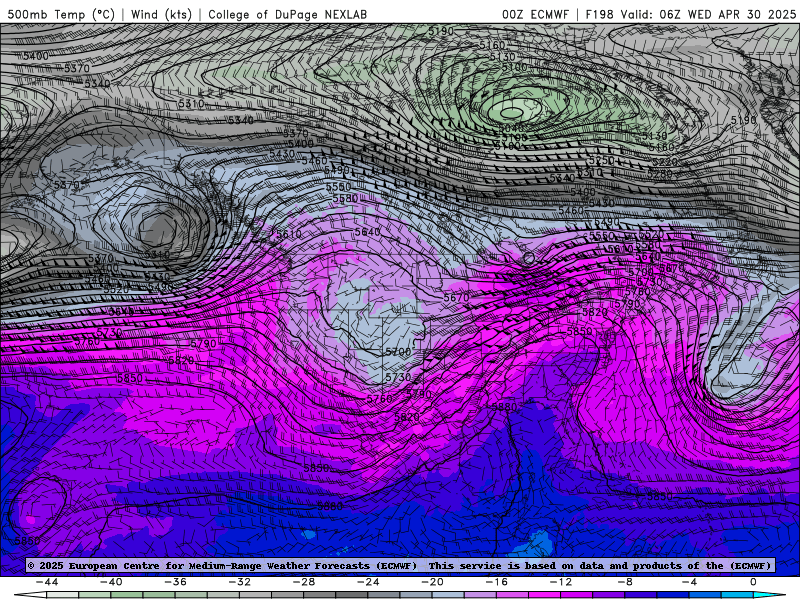800x600 pixels.
Task: Click the 0 legend value
Action: click(754, 582)
